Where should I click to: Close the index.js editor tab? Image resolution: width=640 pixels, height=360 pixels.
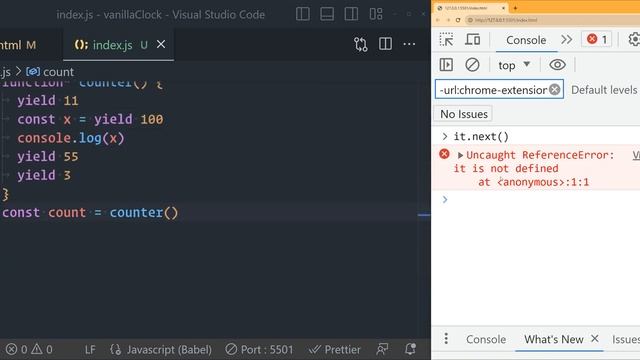161,44
